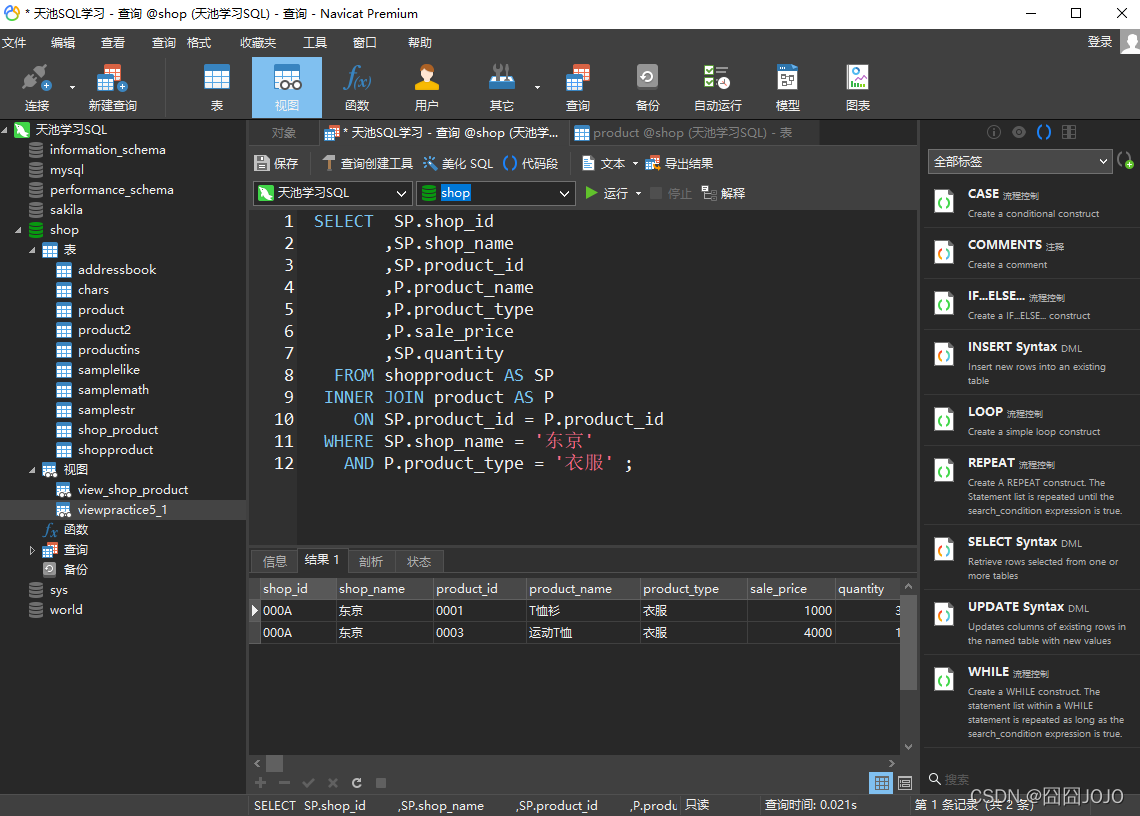Click the info icon in right panel

click(994, 132)
